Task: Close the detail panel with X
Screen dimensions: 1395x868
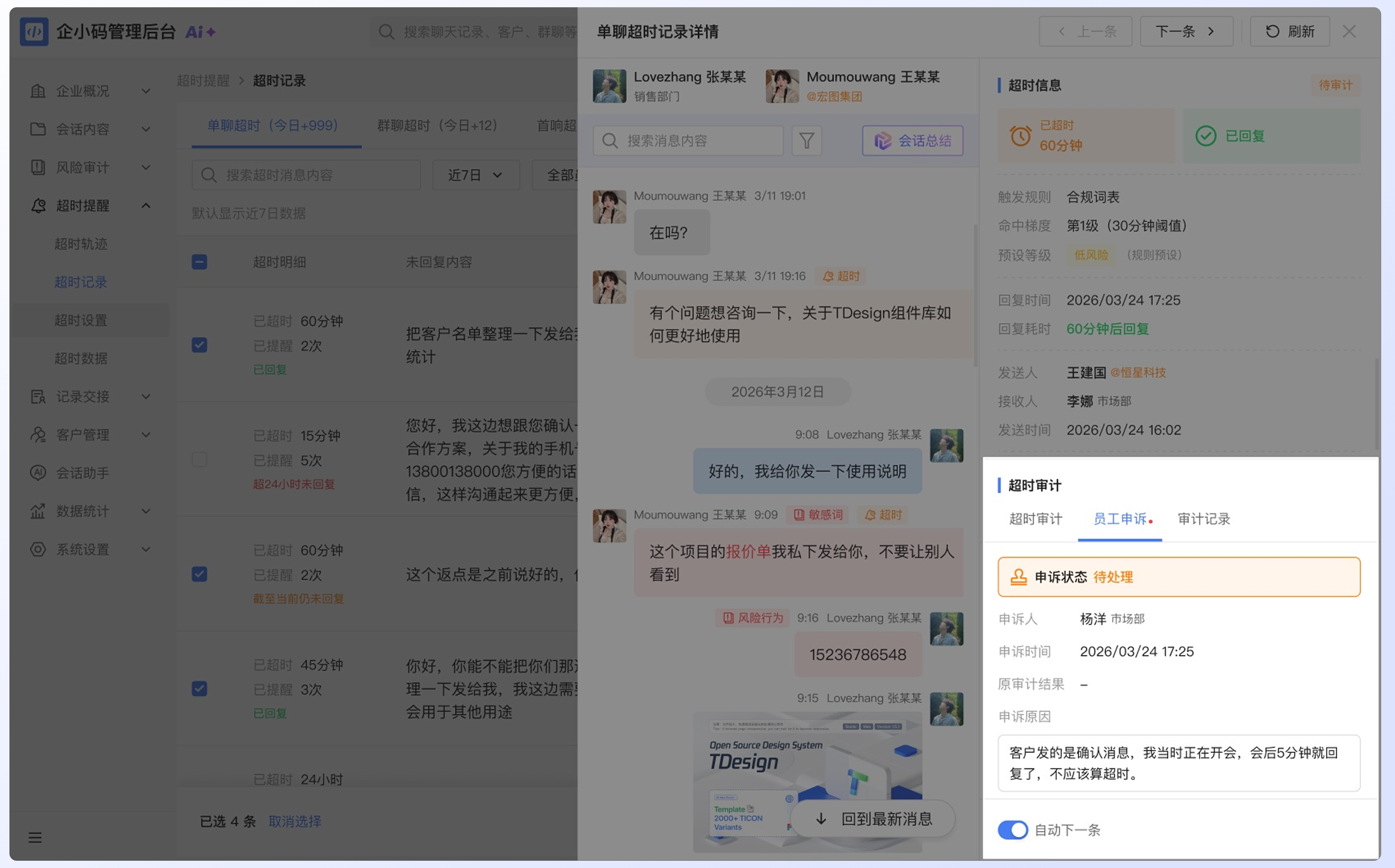Action: 1349,32
